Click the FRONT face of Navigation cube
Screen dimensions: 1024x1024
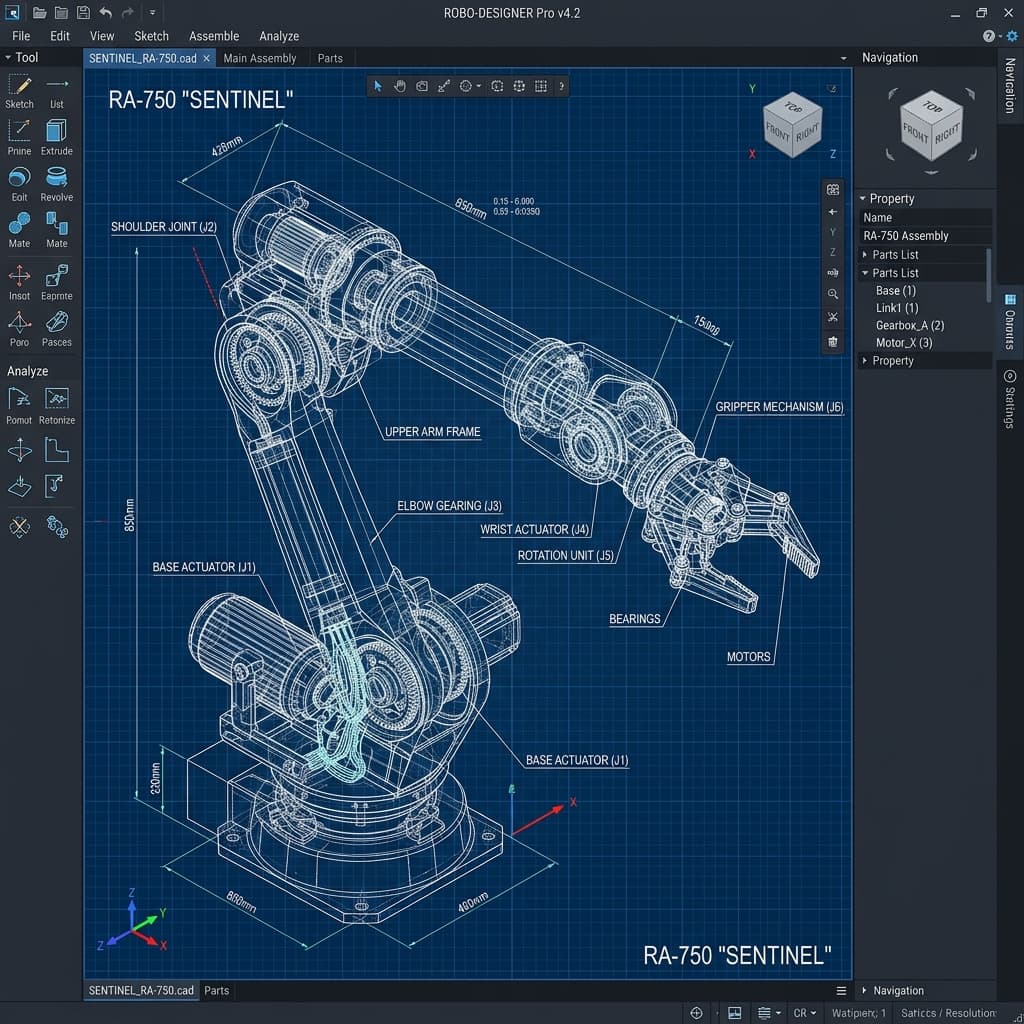[x=915, y=135]
